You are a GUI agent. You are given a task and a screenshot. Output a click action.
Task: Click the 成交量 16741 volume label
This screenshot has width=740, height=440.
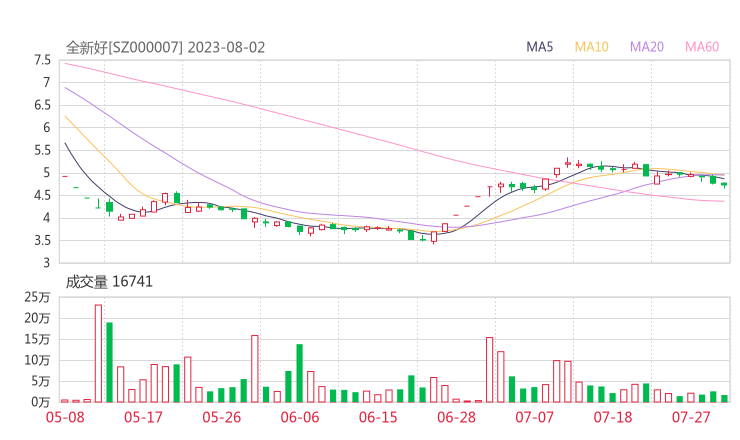[109, 282]
